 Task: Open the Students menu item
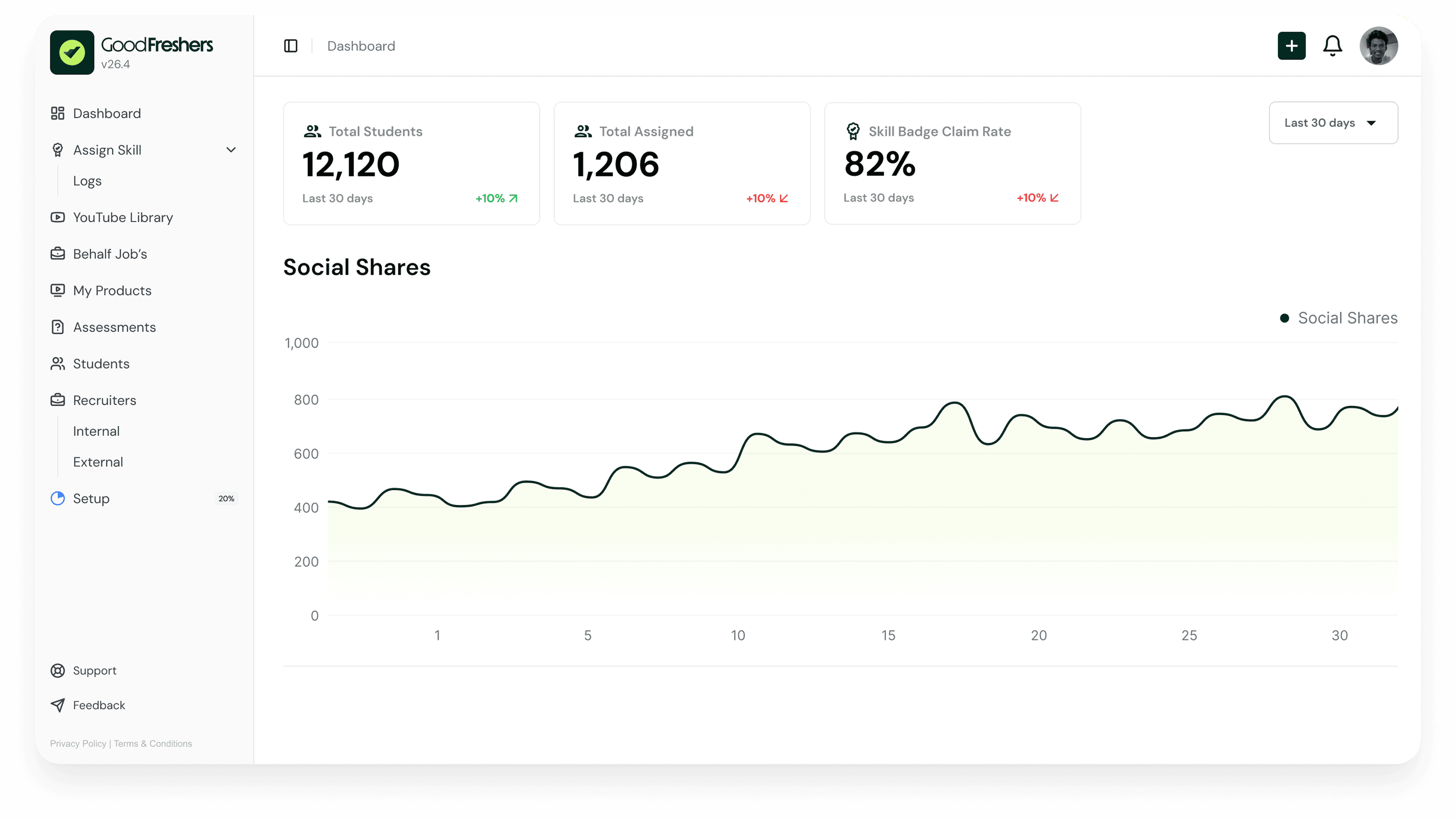(x=101, y=363)
